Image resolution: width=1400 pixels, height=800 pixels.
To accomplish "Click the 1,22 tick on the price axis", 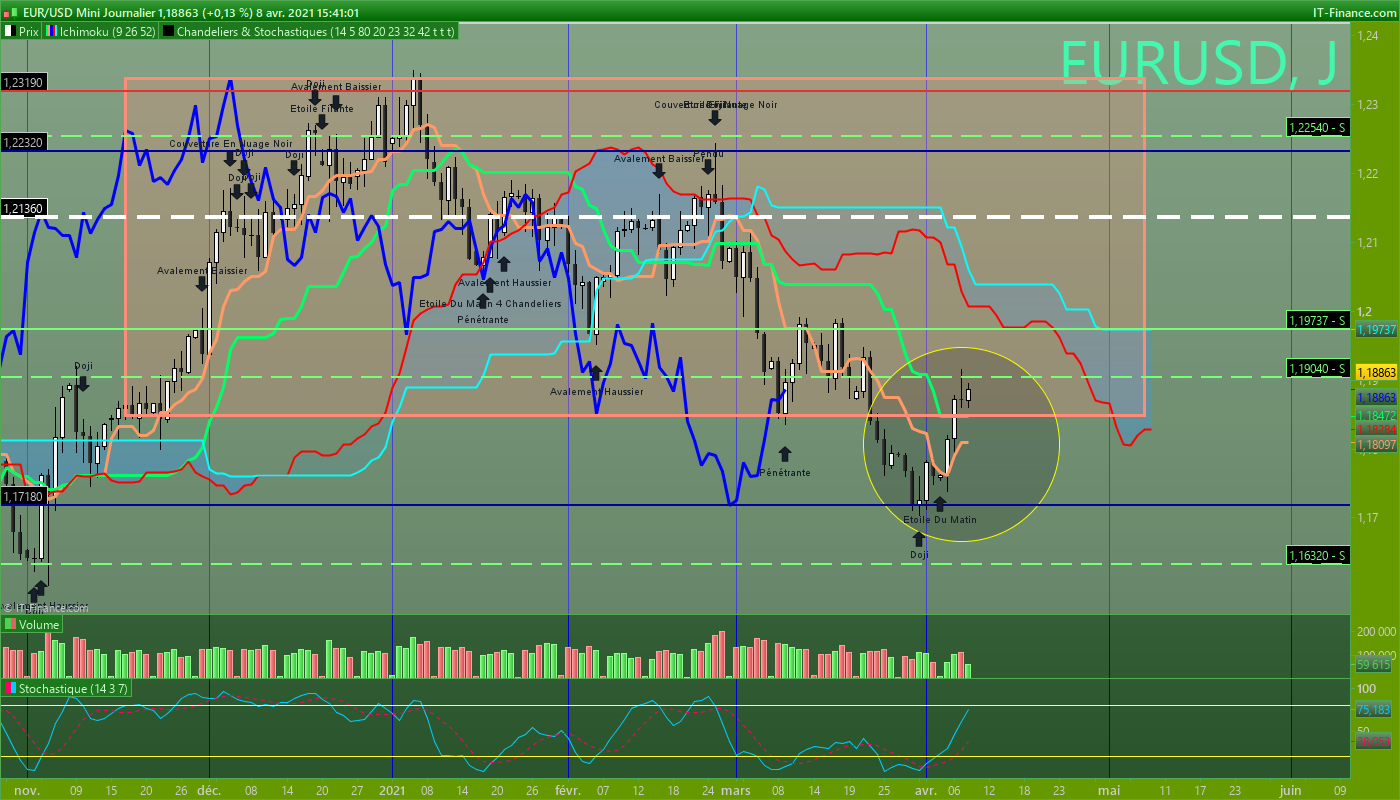I will 1366,173.
